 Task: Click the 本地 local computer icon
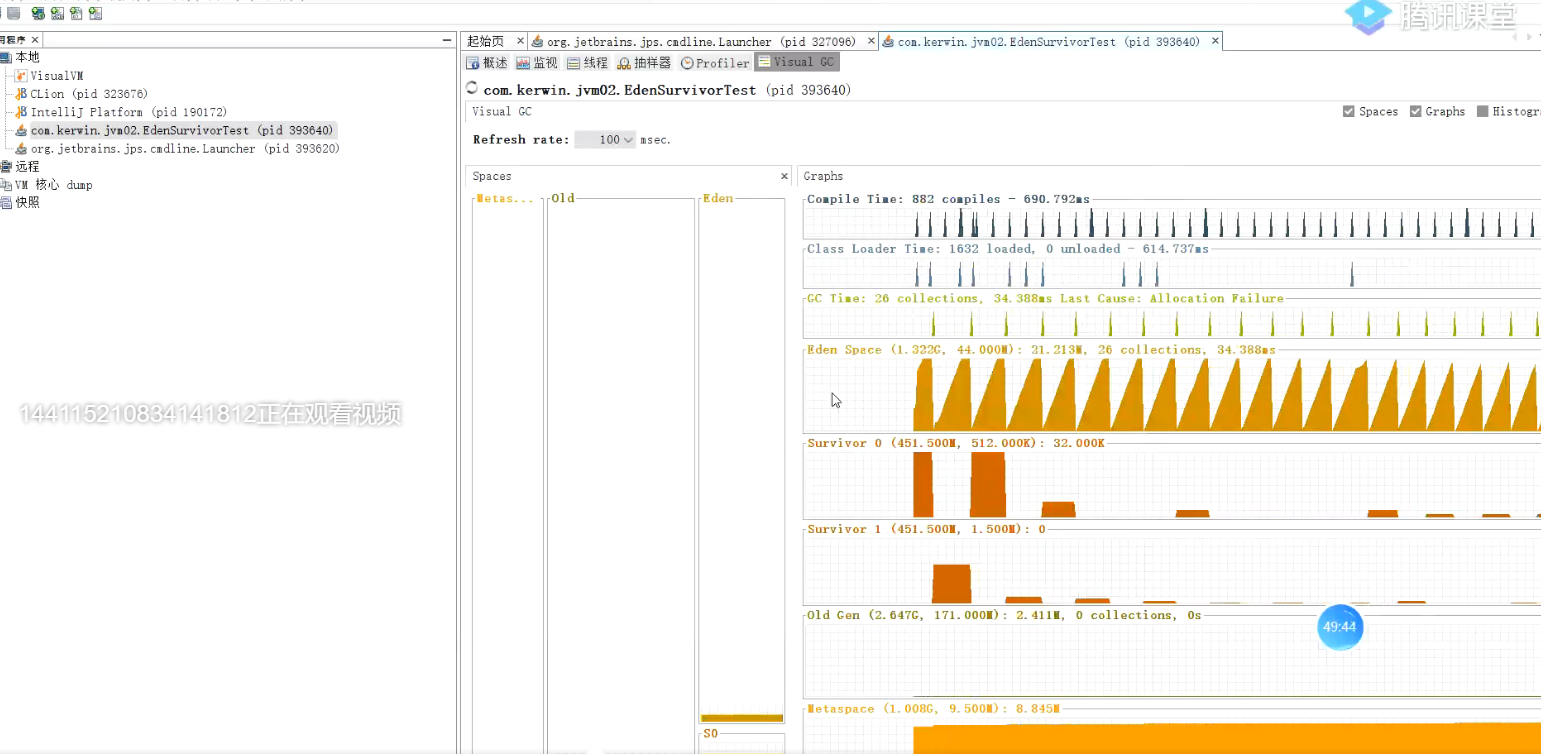point(5,57)
